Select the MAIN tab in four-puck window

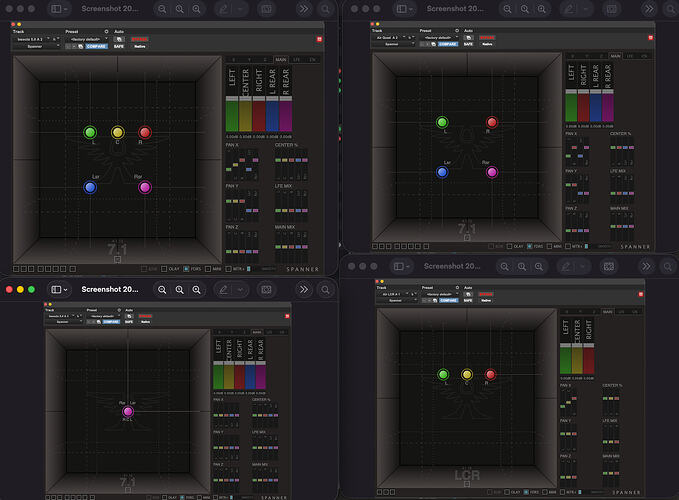click(615, 56)
